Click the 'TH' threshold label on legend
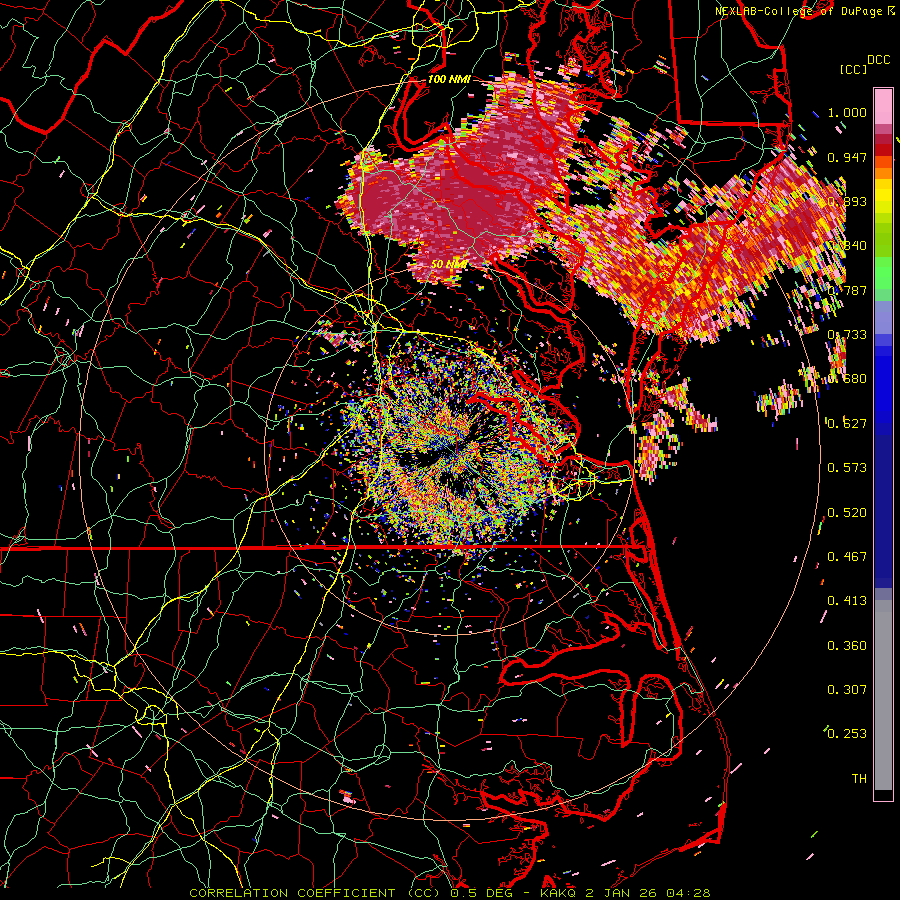 click(x=859, y=779)
